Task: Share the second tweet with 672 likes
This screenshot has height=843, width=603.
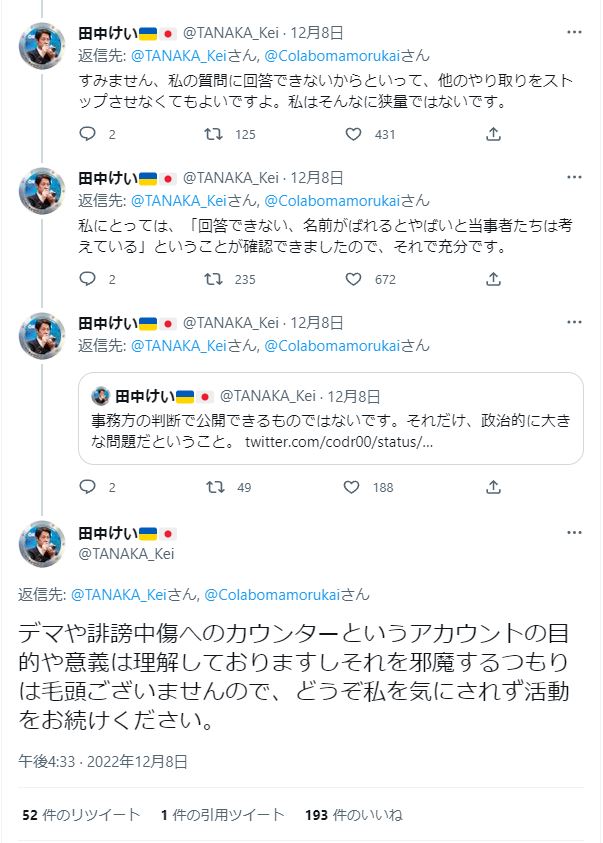Action: [493, 280]
